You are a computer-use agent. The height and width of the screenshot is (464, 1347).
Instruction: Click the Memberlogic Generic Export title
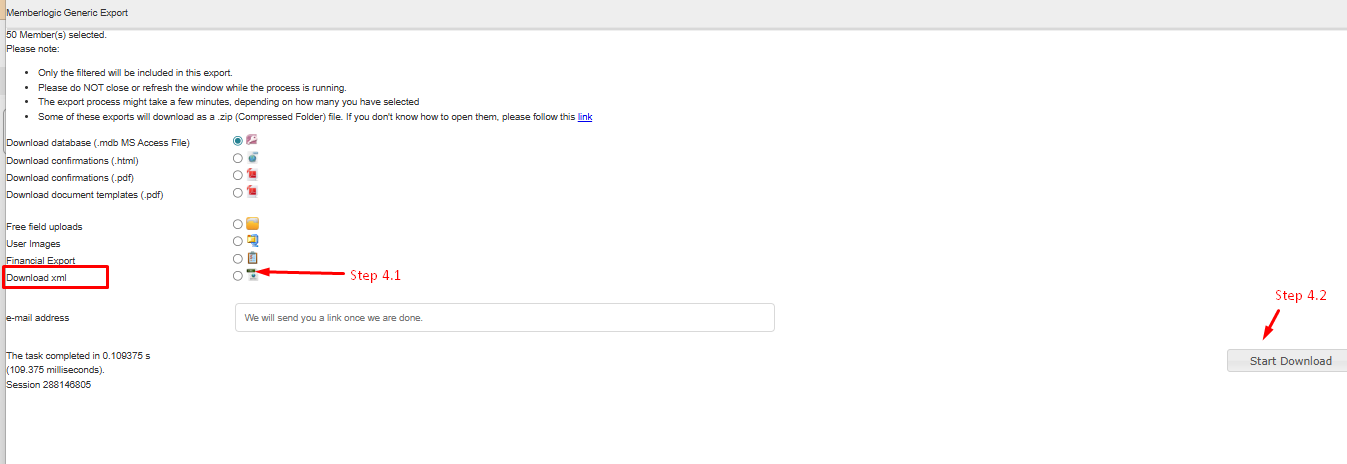tap(67, 13)
